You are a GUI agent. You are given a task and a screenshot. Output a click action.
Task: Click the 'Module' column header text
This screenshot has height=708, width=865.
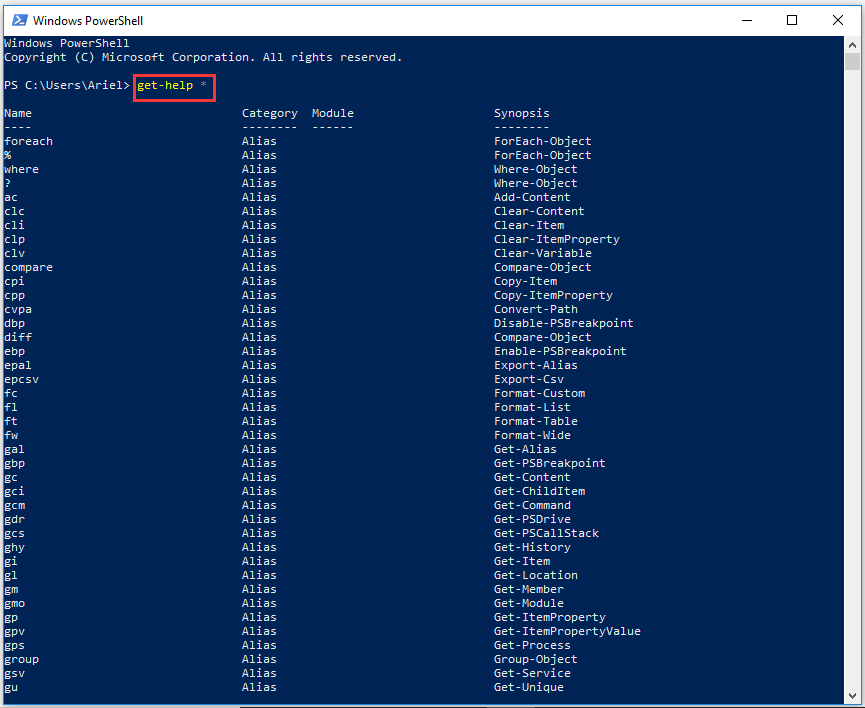click(333, 113)
